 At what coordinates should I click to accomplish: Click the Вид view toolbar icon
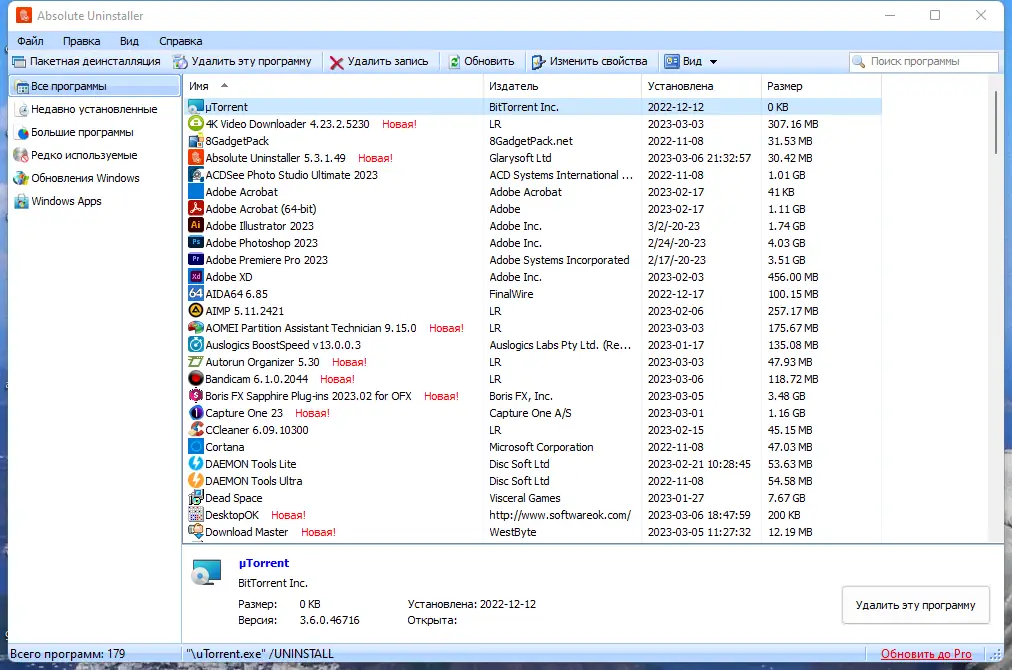pos(672,61)
